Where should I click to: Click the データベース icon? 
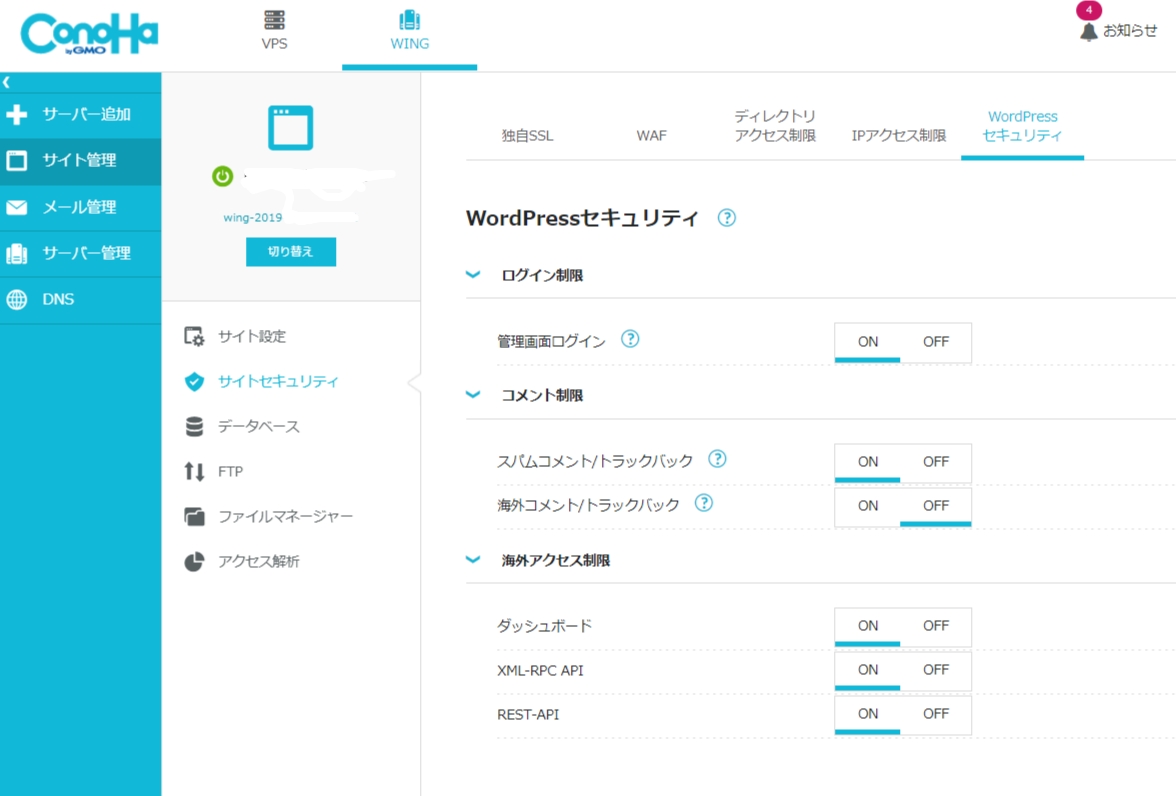point(194,426)
